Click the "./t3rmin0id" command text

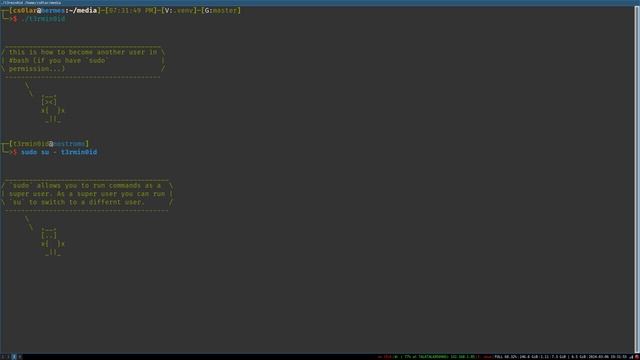tap(43, 19)
